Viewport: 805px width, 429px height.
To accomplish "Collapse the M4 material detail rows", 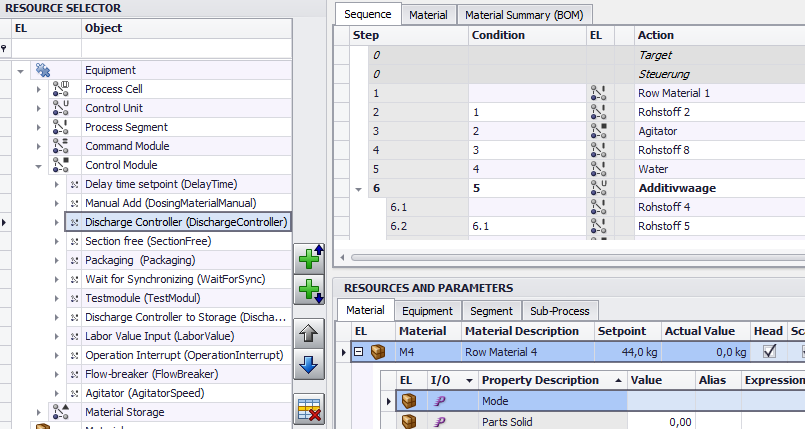I will pos(359,352).
